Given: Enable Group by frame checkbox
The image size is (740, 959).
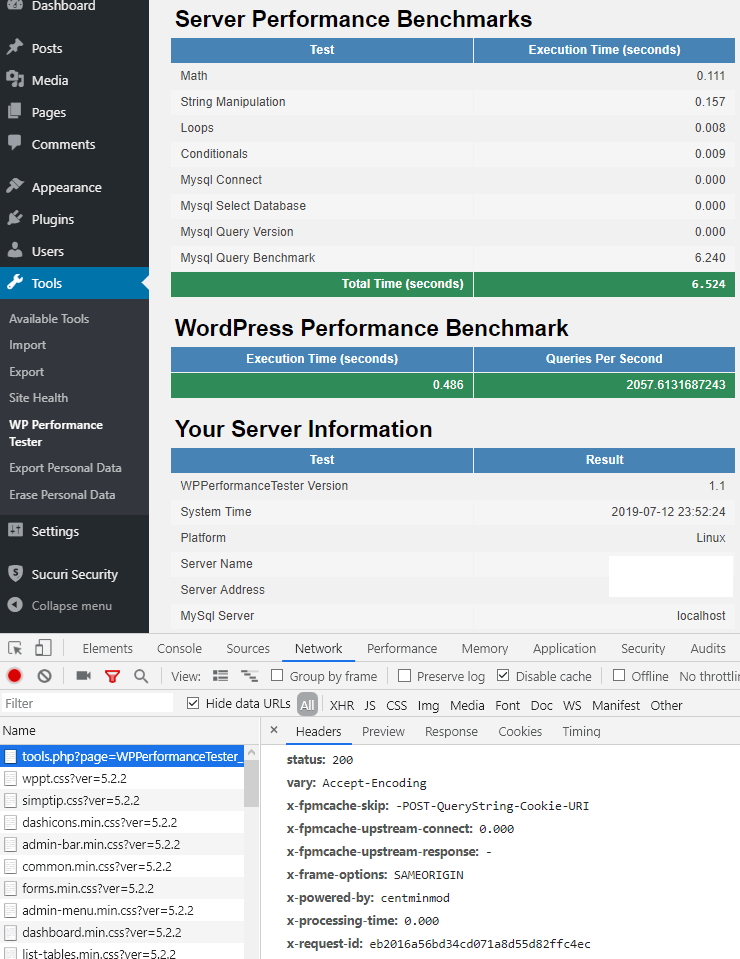Looking at the screenshot, I should (x=277, y=675).
